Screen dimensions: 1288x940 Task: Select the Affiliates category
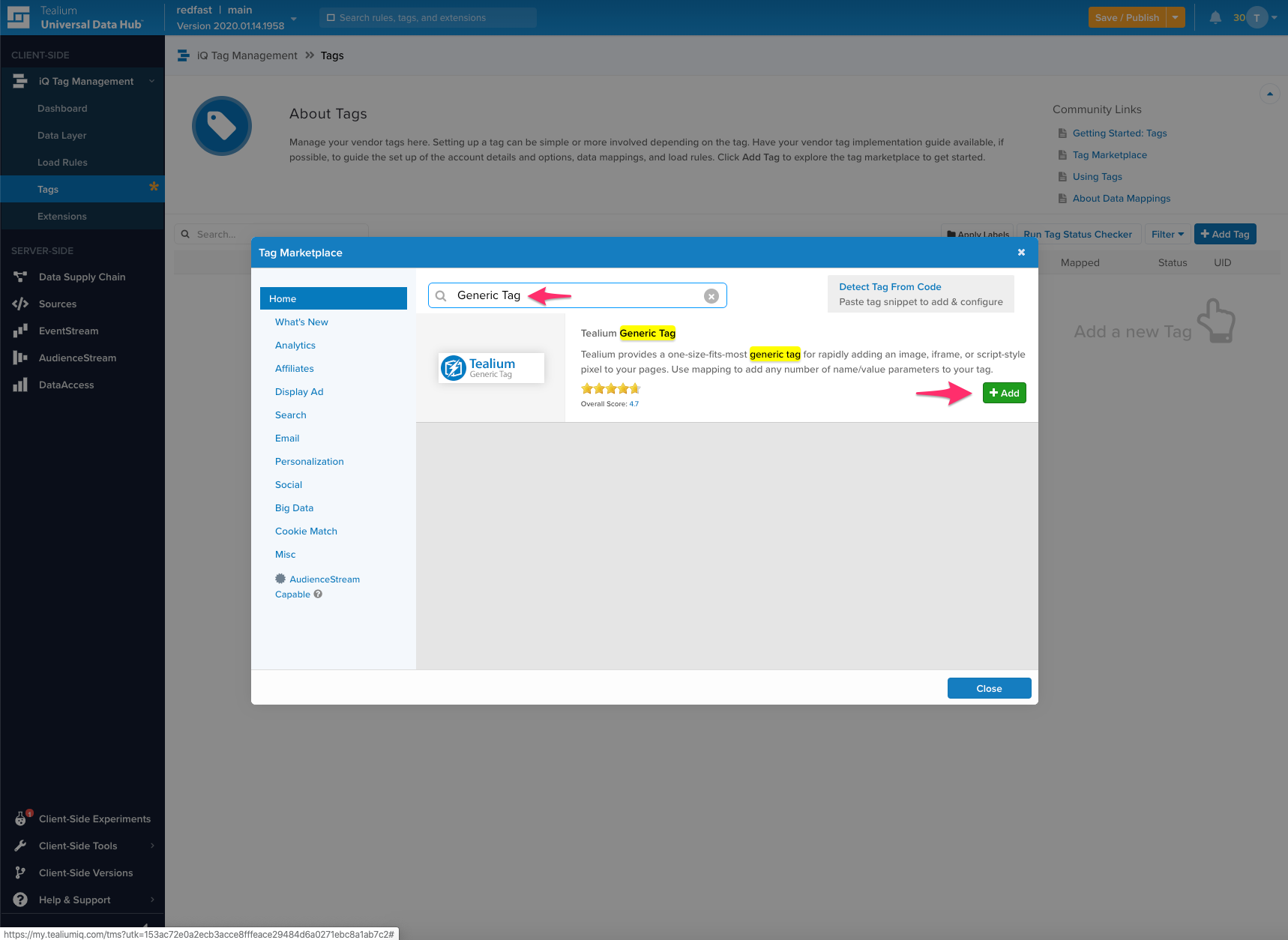pos(295,369)
